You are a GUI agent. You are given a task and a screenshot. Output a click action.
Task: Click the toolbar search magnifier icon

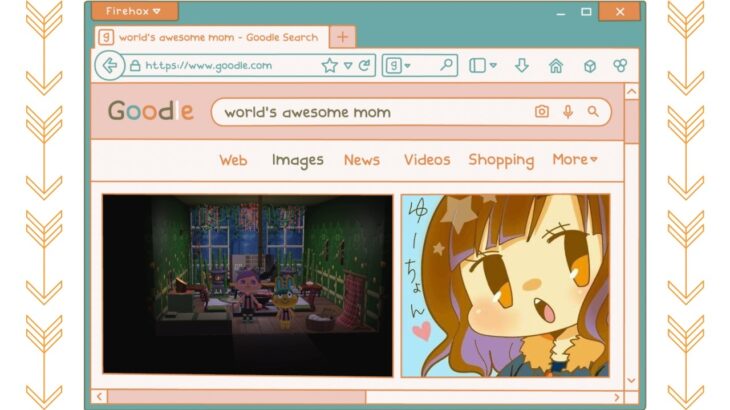(446, 65)
